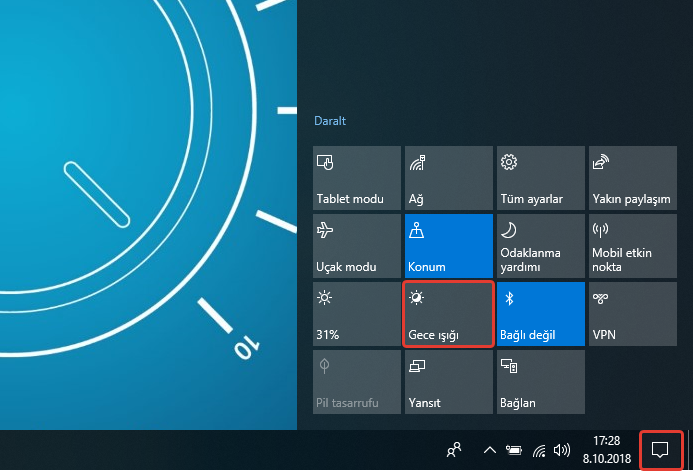Open the VPN quick action tile
Viewport: 693px width, 471px height.
(631, 314)
